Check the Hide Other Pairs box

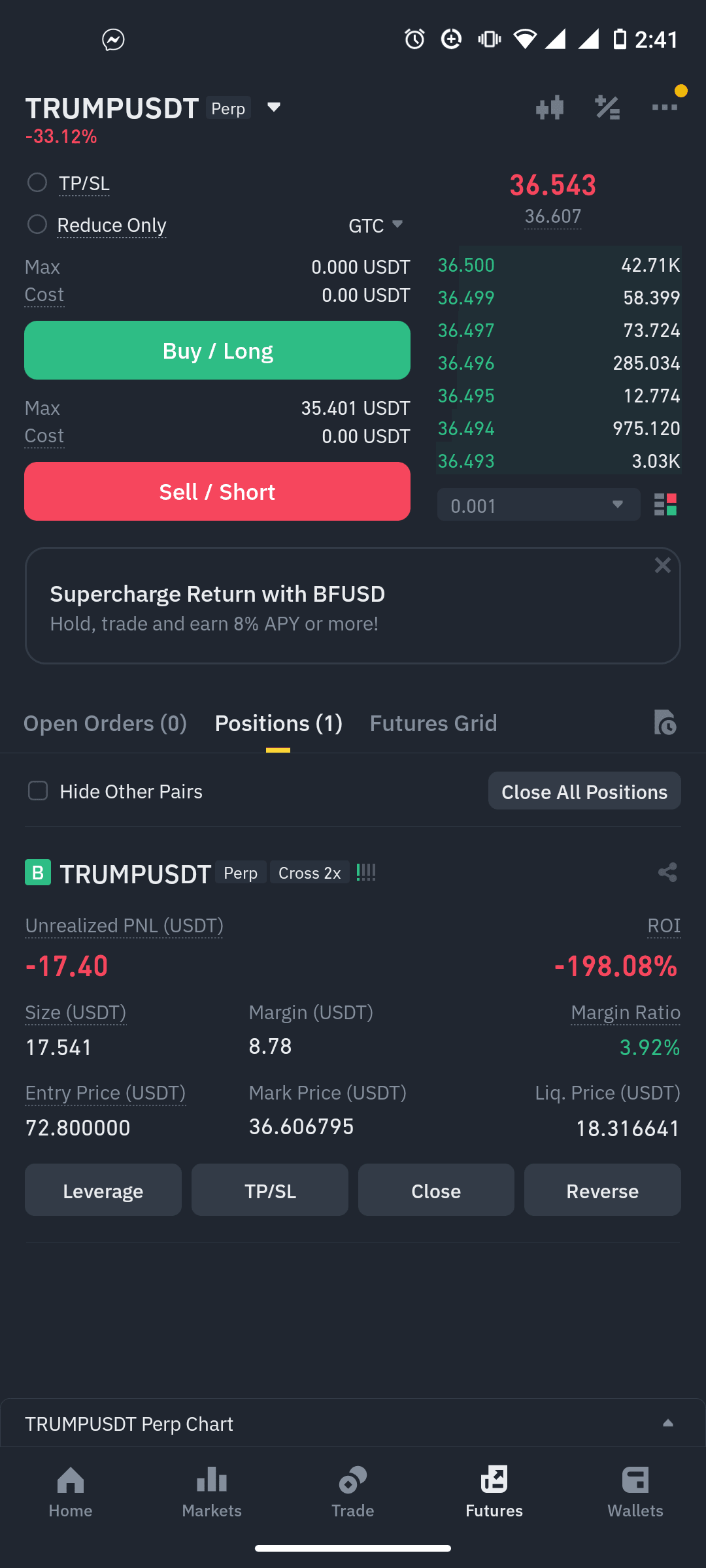[38, 791]
